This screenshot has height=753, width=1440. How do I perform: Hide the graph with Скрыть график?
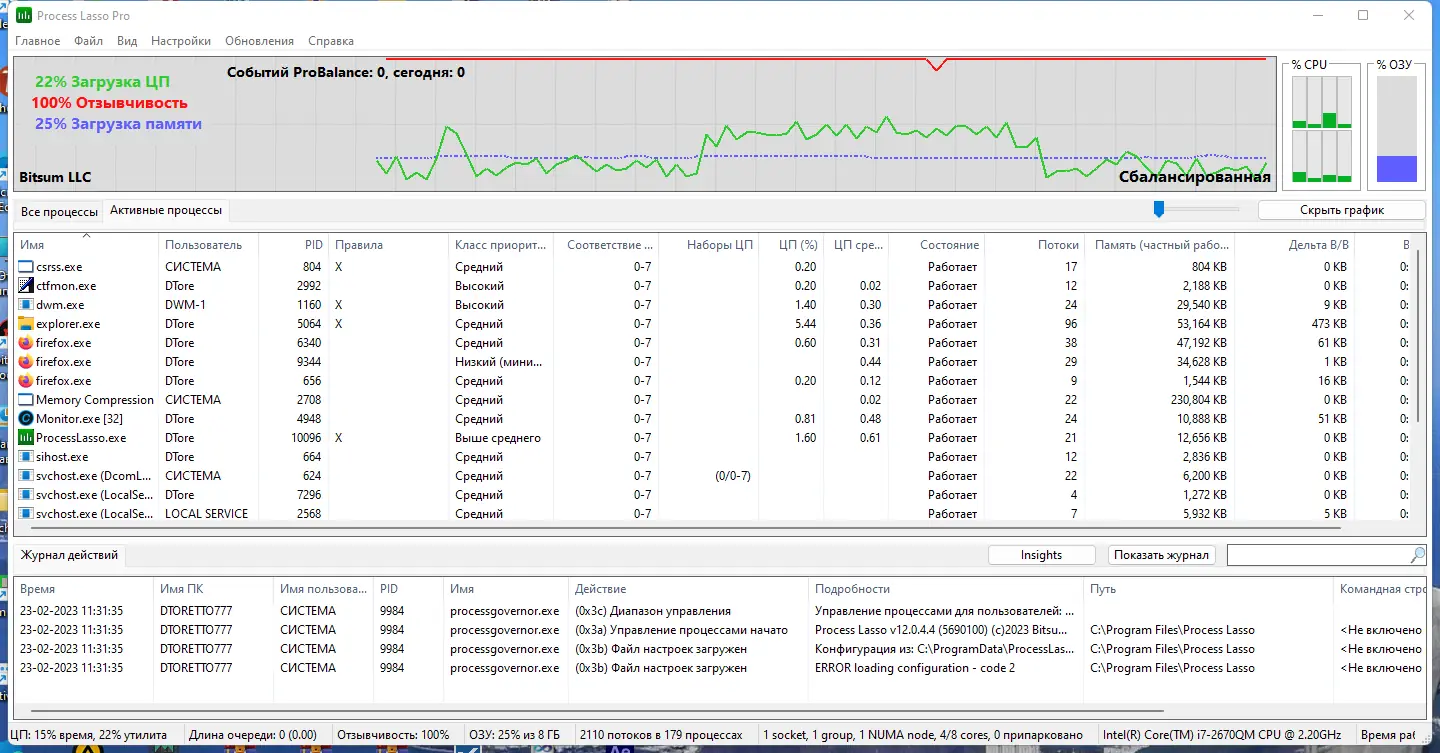[x=1342, y=210]
